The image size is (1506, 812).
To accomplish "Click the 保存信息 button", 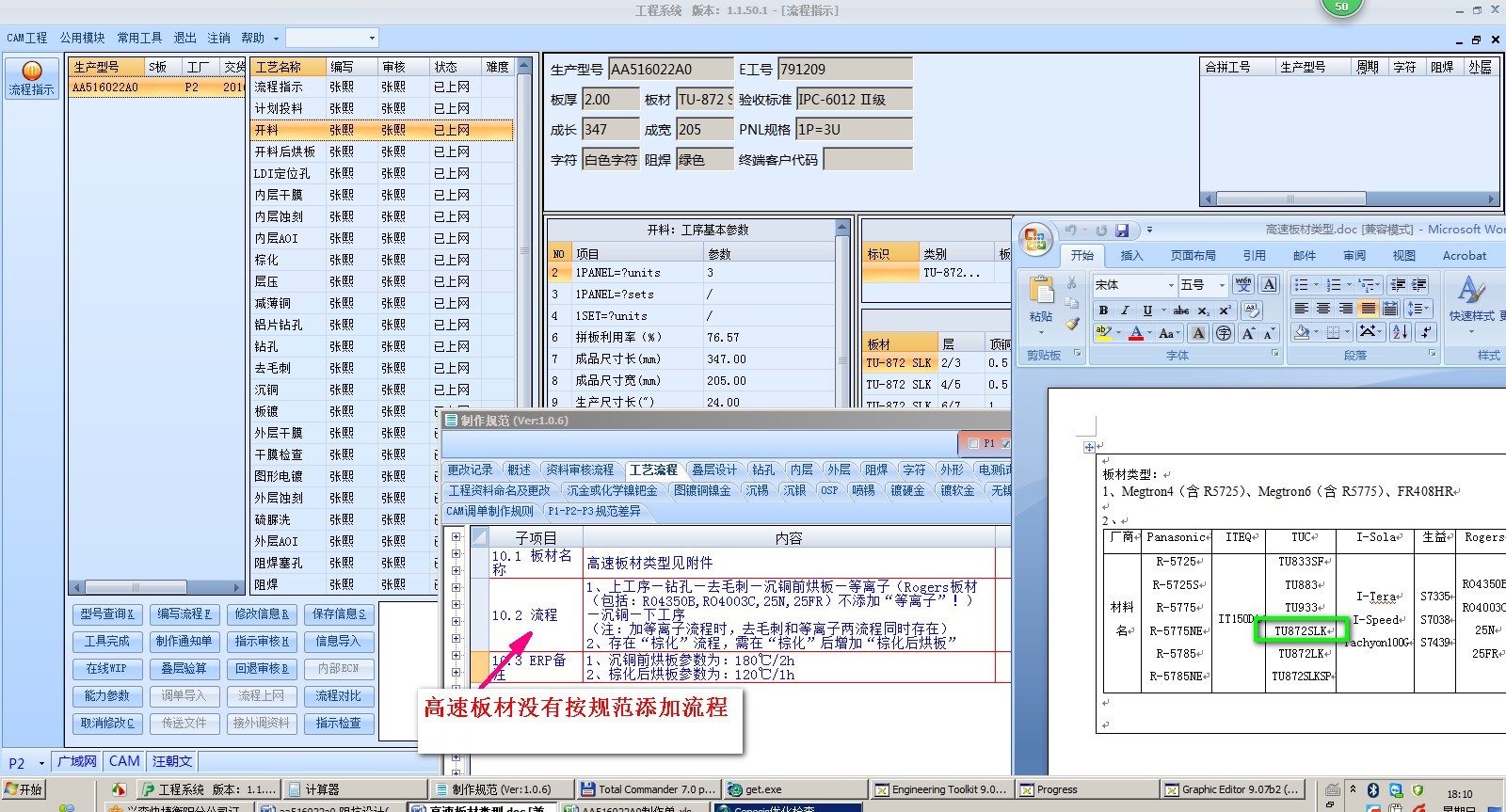I will pos(339,613).
